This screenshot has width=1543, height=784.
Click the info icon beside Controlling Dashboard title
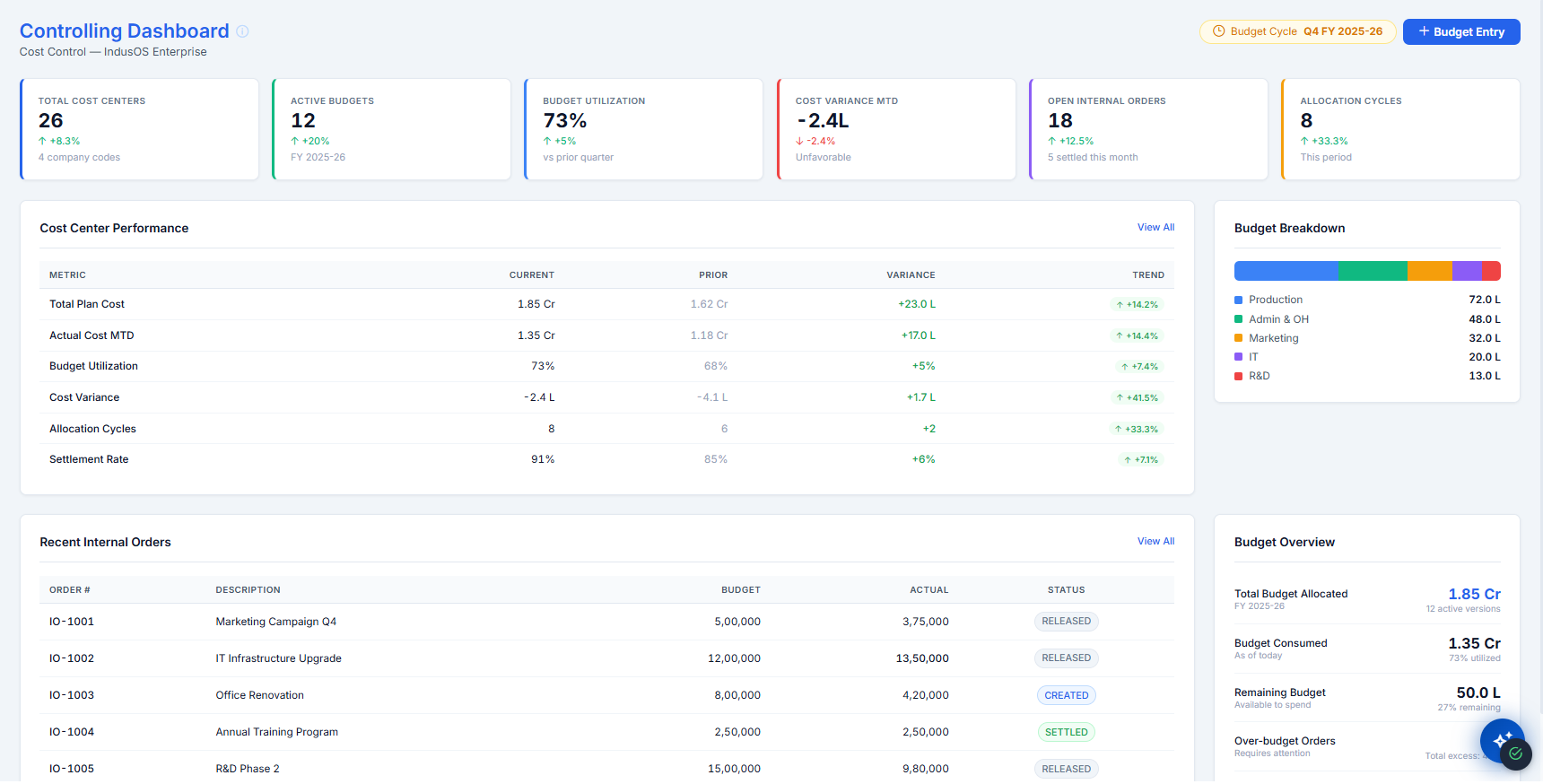[x=242, y=31]
